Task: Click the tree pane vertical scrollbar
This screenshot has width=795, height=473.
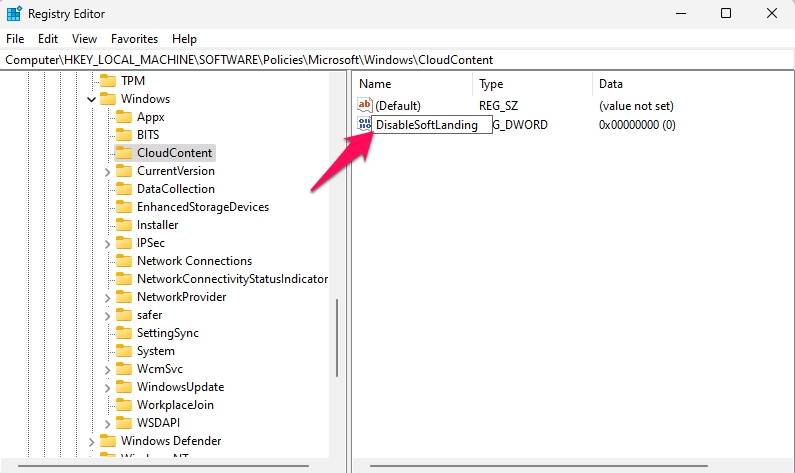Action: coord(337,338)
